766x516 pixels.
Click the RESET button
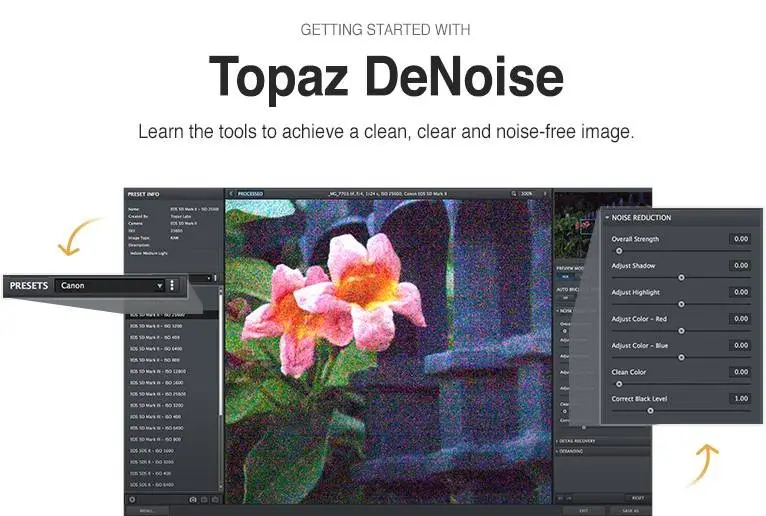pos(638,498)
